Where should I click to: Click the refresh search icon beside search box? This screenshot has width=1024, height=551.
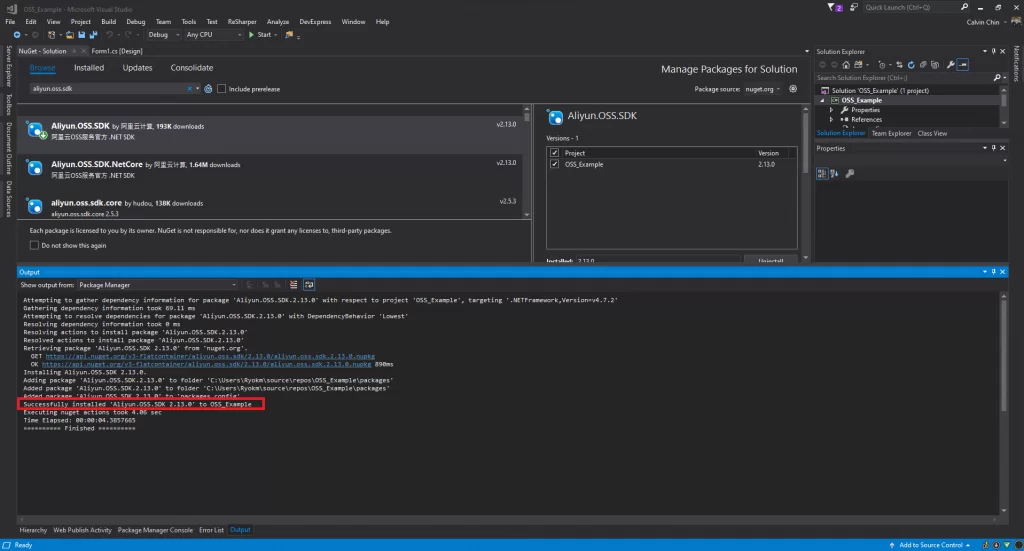[x=208, y=89]
